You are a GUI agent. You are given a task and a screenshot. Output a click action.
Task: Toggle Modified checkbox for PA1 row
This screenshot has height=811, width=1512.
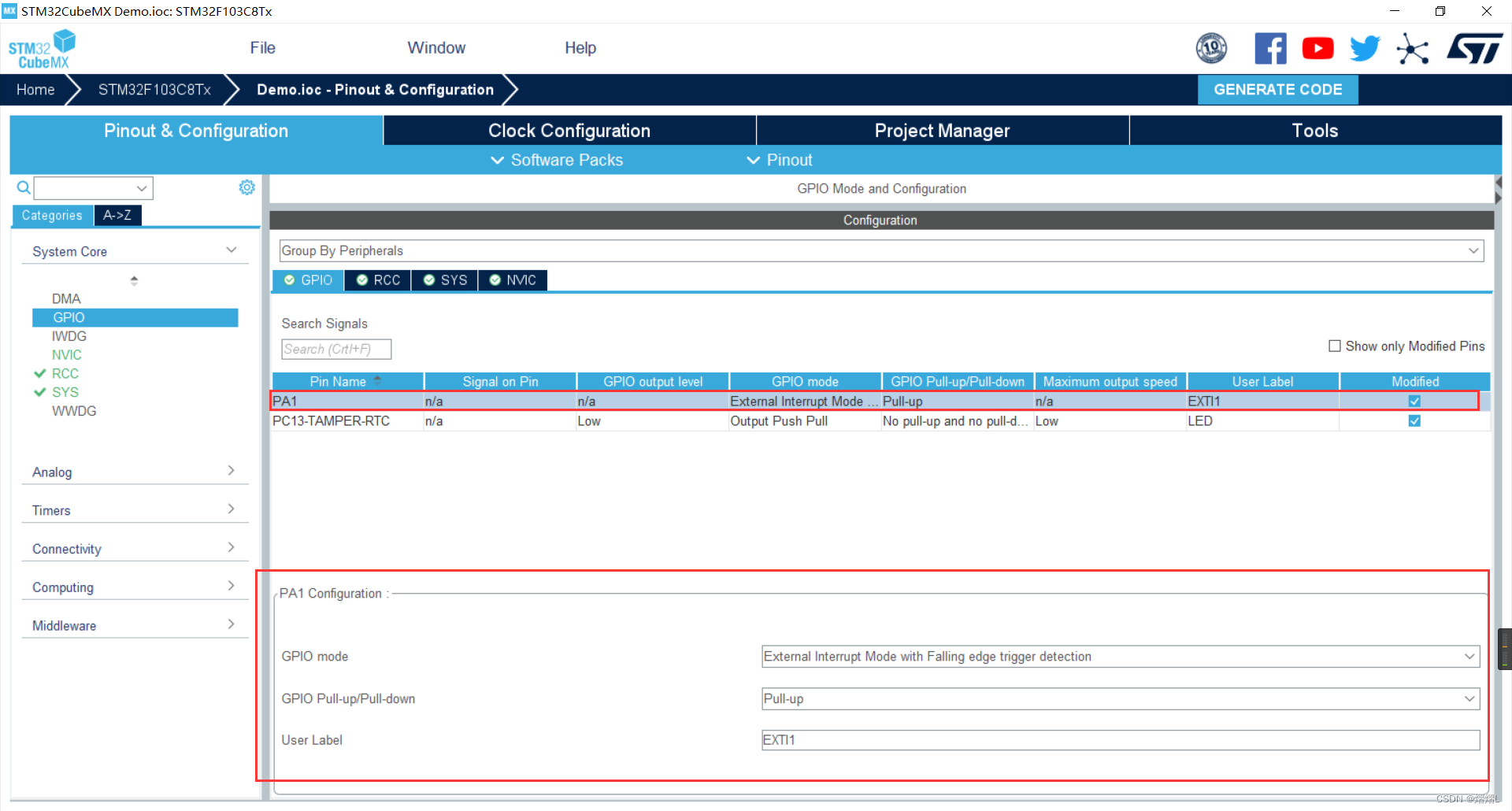[x=1414, y=402]
